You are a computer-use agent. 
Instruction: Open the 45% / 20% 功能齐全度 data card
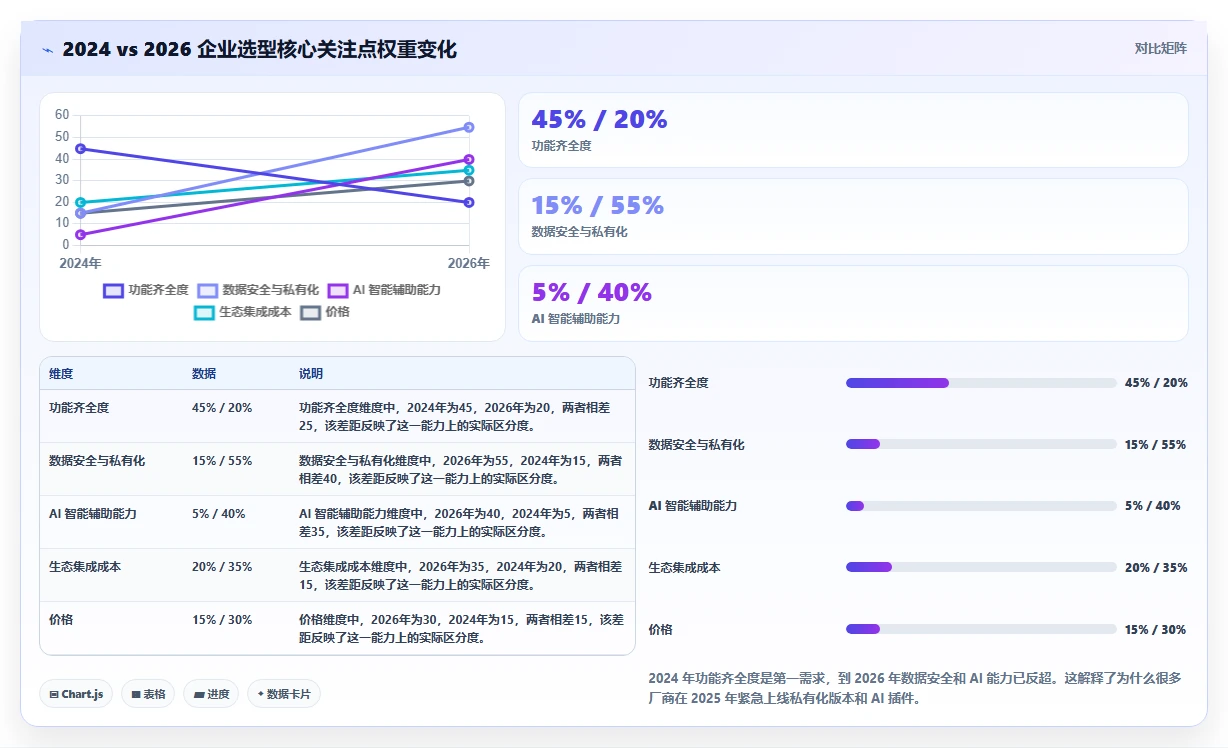(x=853, y=130)
